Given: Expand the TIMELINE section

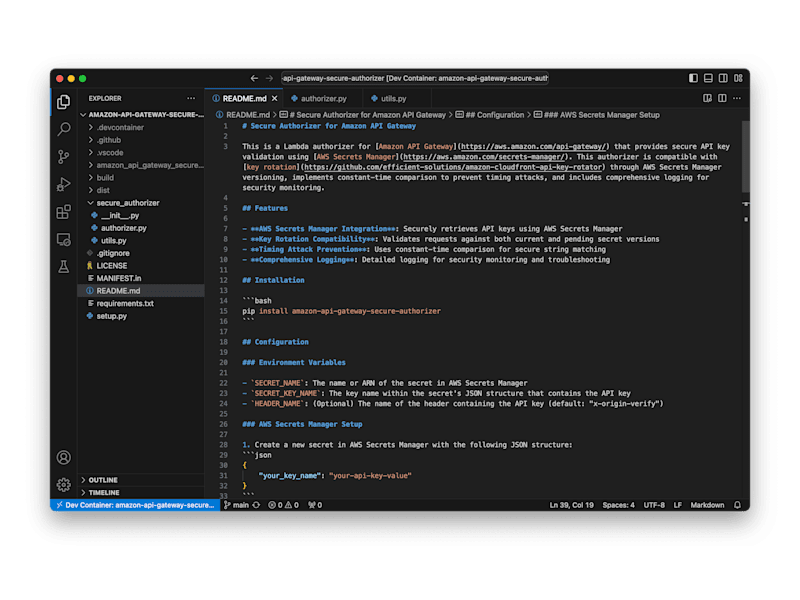Looking at the screenshot, I should point(142,493).
